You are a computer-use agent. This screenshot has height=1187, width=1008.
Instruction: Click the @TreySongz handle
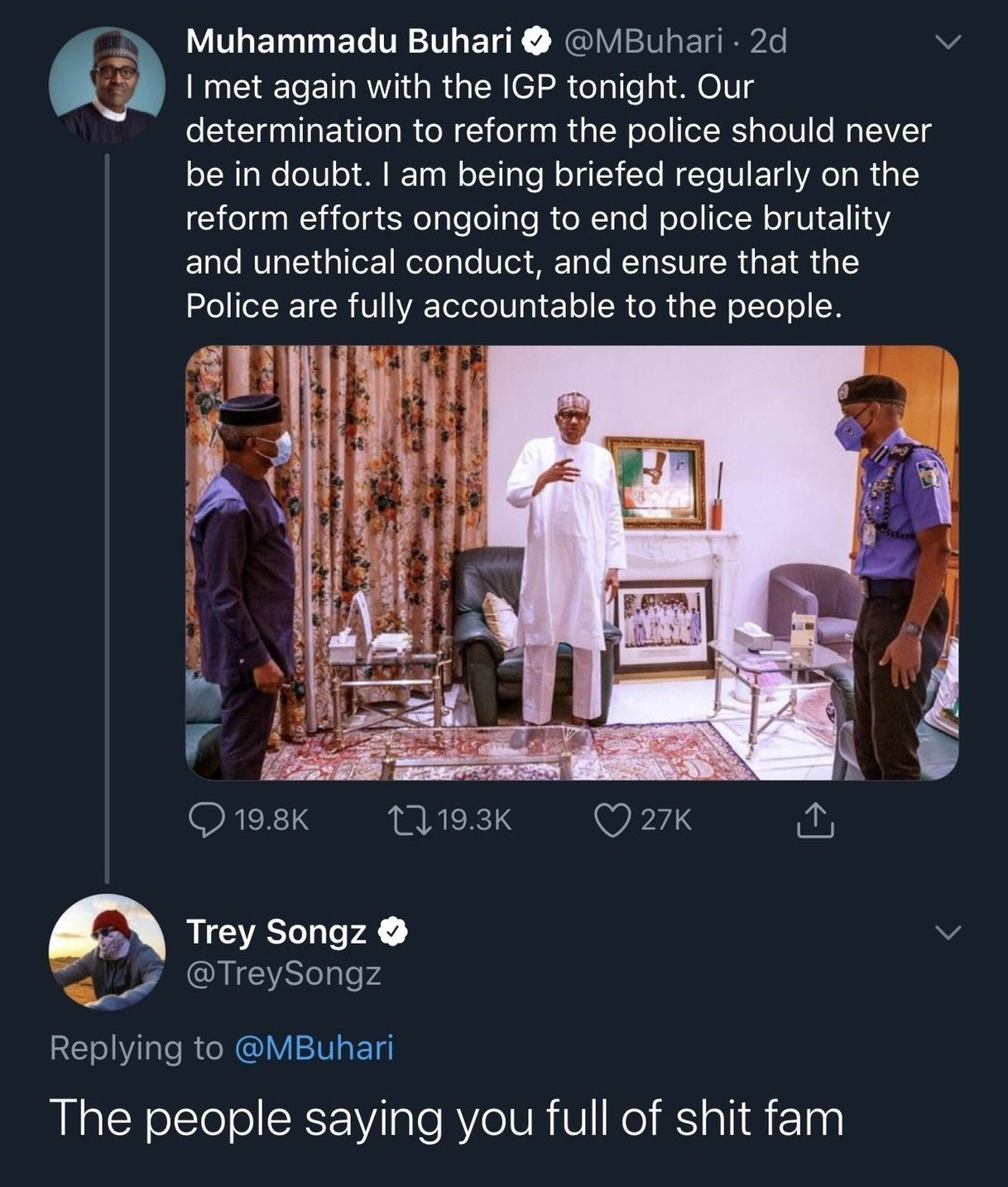point(284,973)
